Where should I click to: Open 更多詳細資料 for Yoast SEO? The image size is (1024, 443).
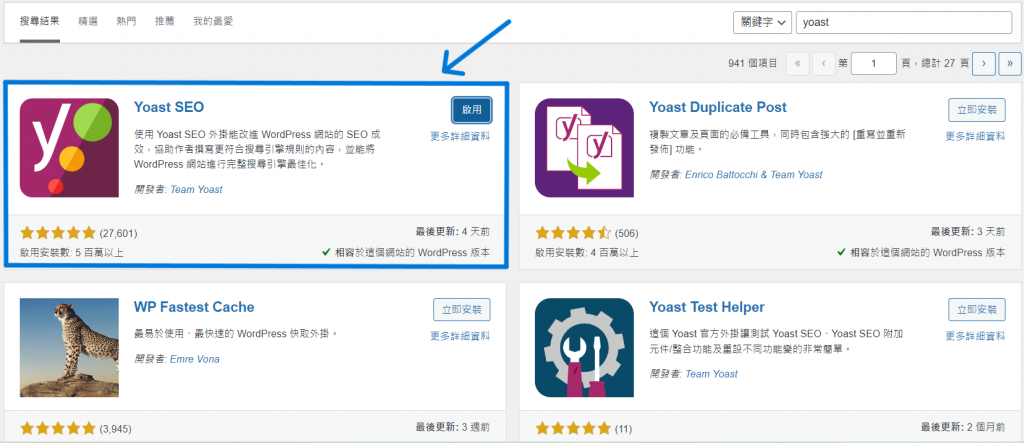460,137
